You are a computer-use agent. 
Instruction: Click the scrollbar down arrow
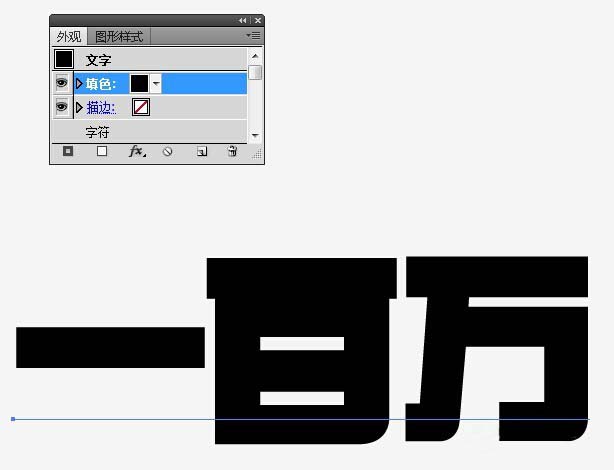click(255, 136)
